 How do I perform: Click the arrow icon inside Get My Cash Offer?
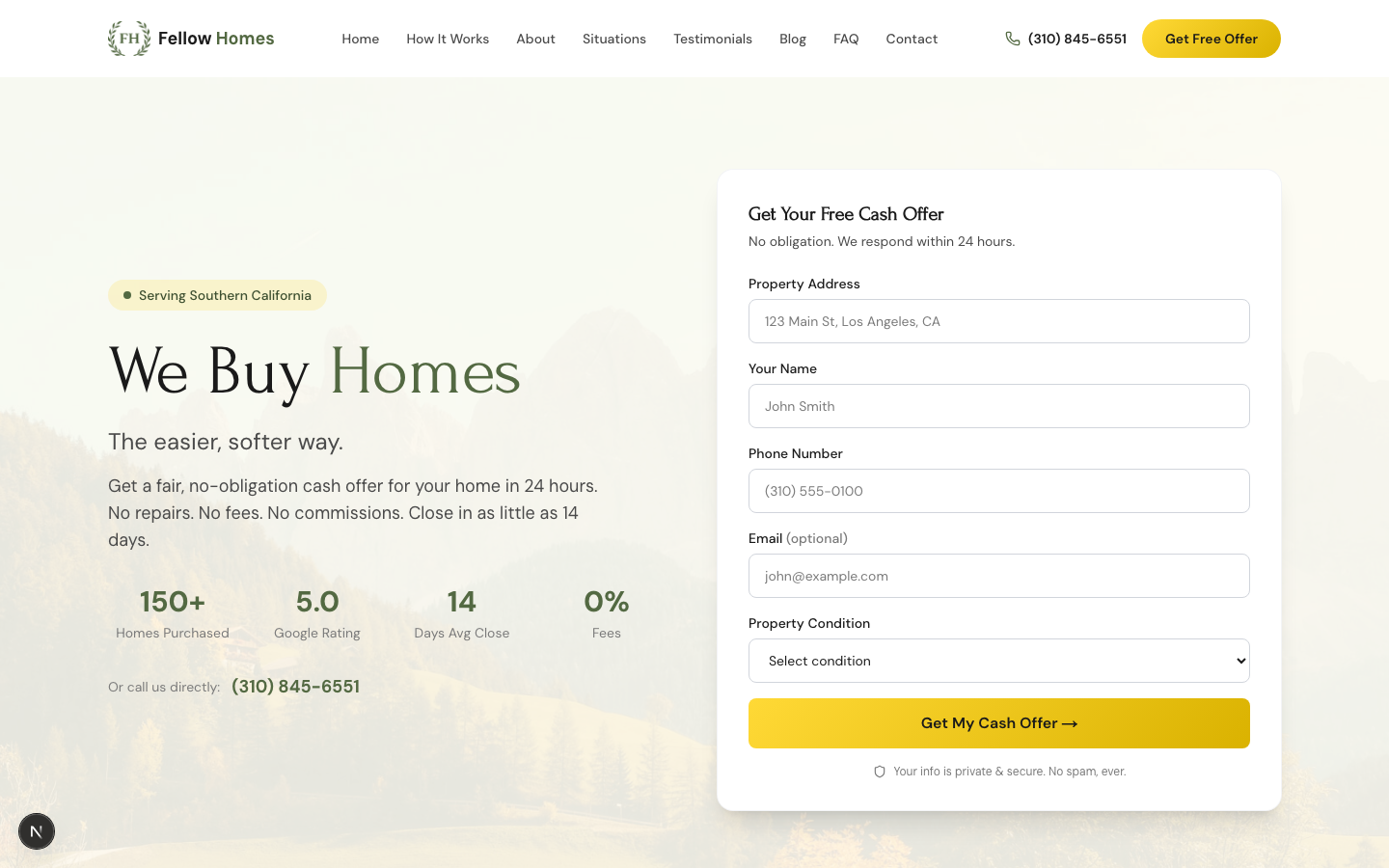pos(1070,723)
